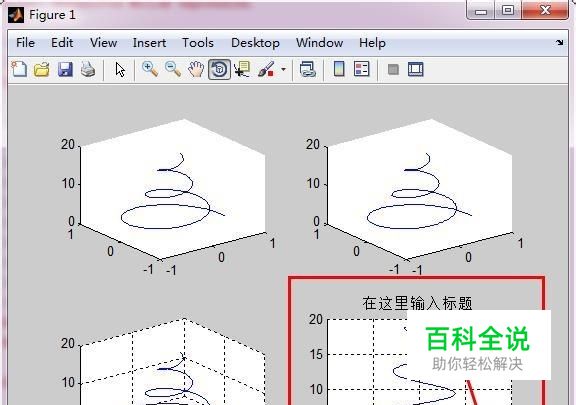This screenshot has height=405, width=576.
Task: Click the Hide Plot Tools icon
Action: 393,69
